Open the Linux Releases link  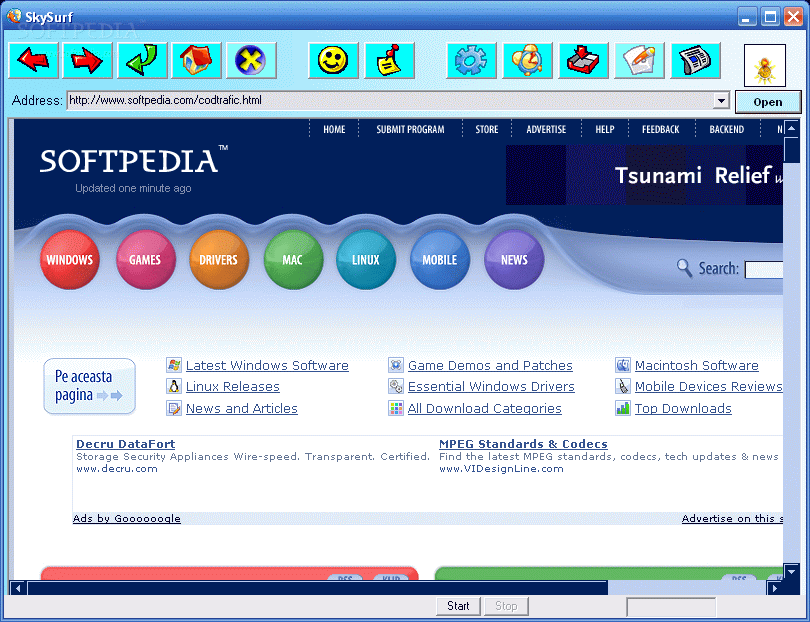(232, 386)
